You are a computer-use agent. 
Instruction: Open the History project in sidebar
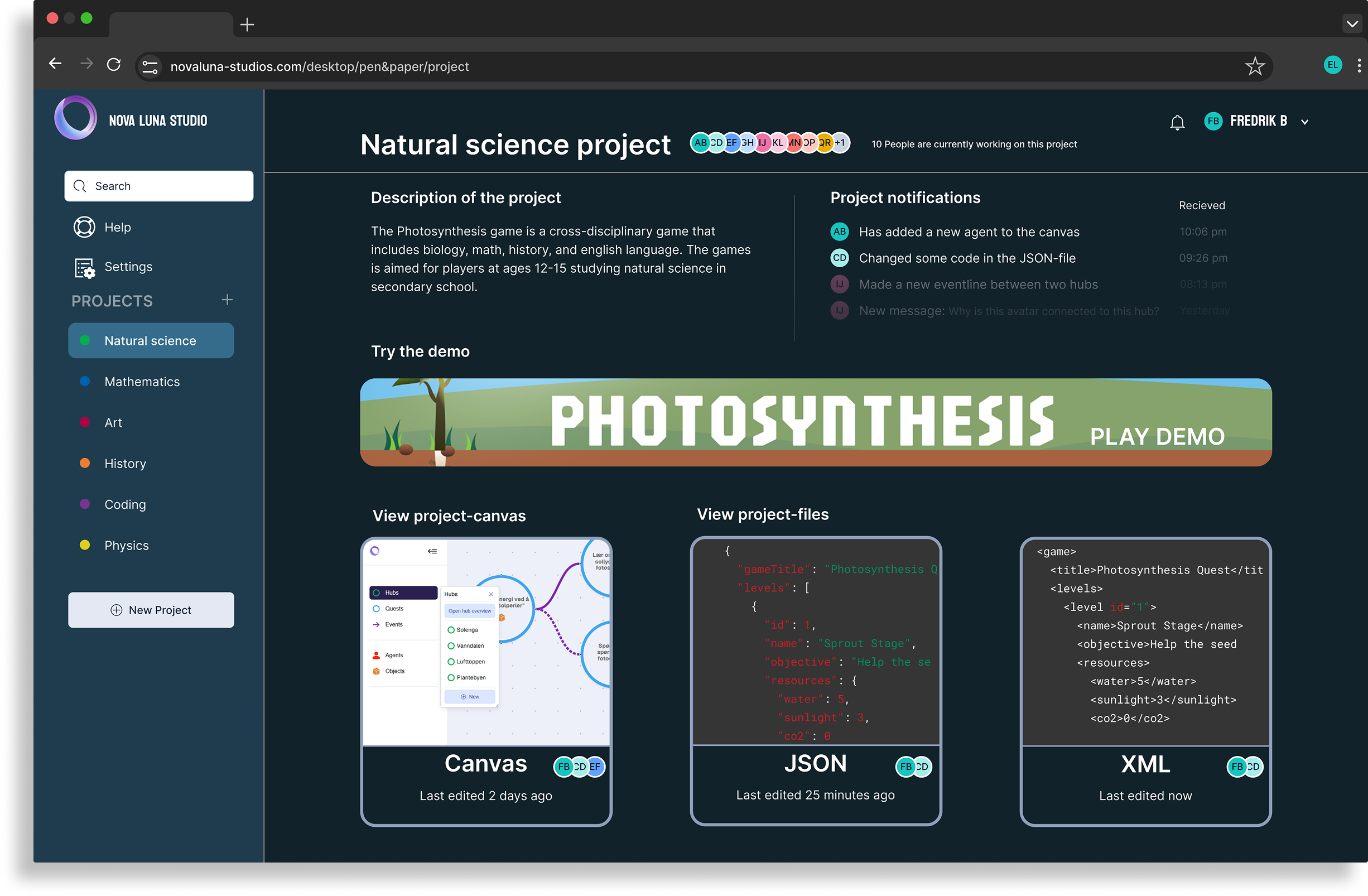[x=126, y=463]
